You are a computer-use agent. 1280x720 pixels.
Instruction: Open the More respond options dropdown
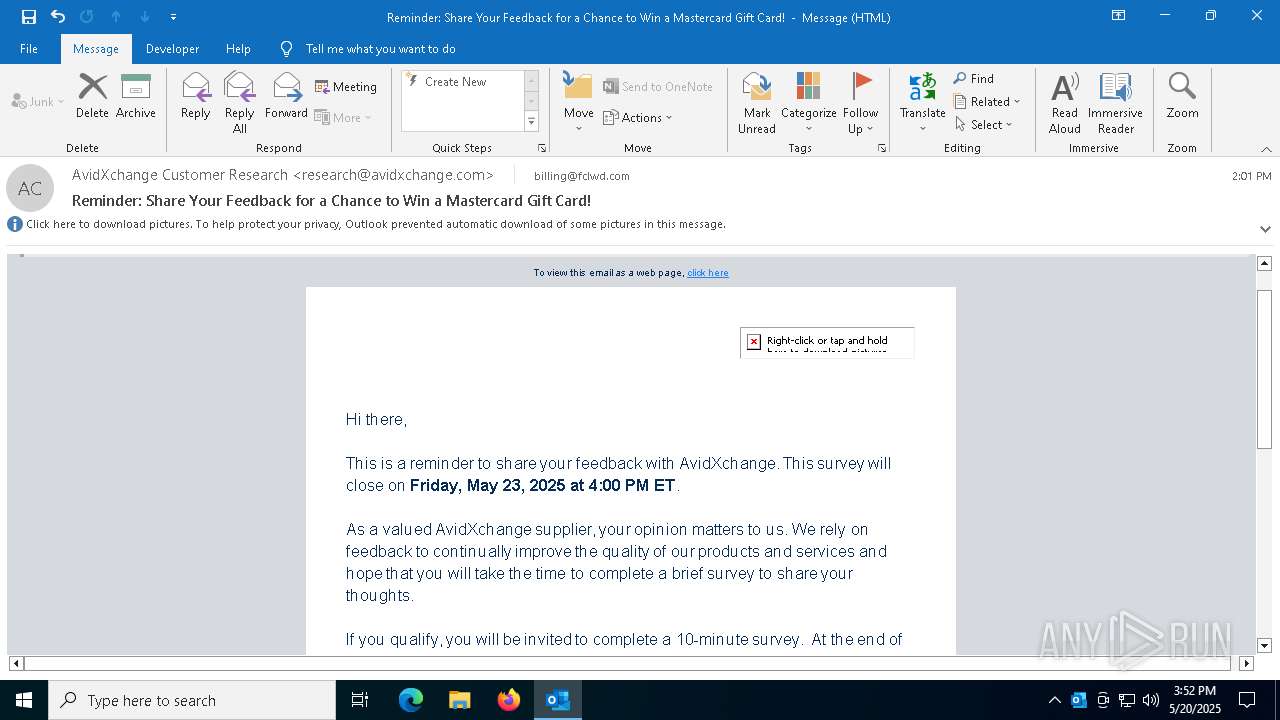(344, 117)
